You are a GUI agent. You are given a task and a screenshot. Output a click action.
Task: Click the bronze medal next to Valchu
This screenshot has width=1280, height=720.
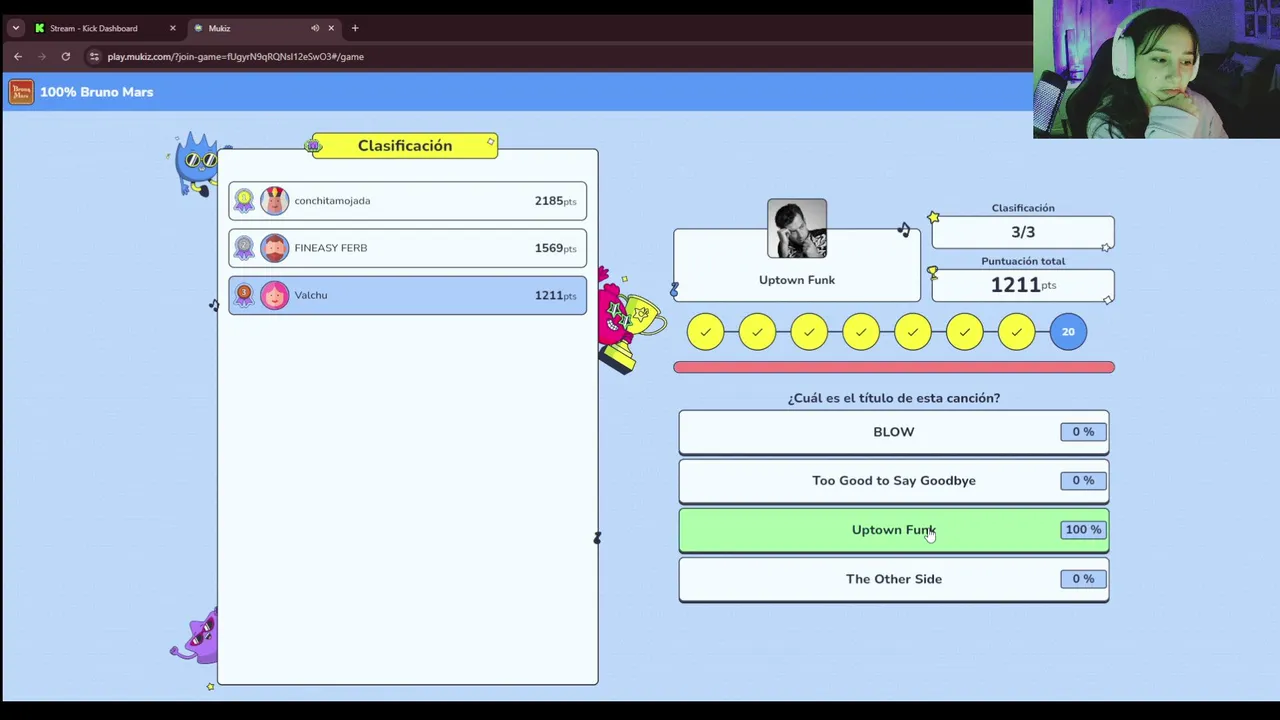coord(244,295)
